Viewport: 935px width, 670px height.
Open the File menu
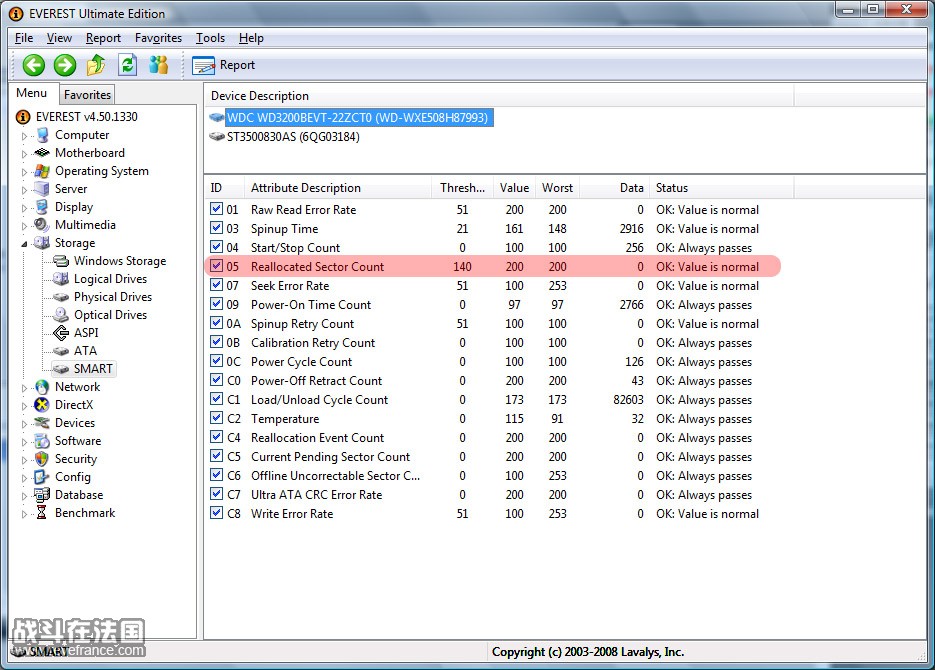point(24,38)
